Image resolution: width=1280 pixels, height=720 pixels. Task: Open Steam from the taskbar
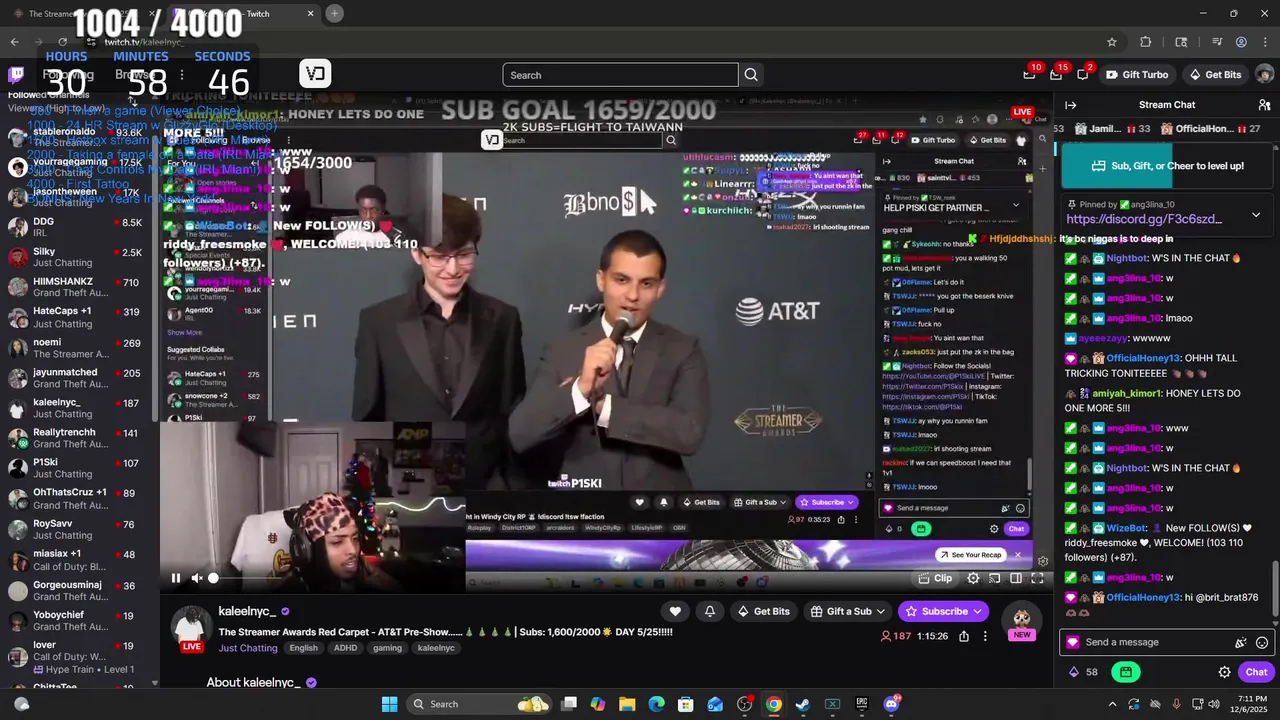click(x=802, y=704)
